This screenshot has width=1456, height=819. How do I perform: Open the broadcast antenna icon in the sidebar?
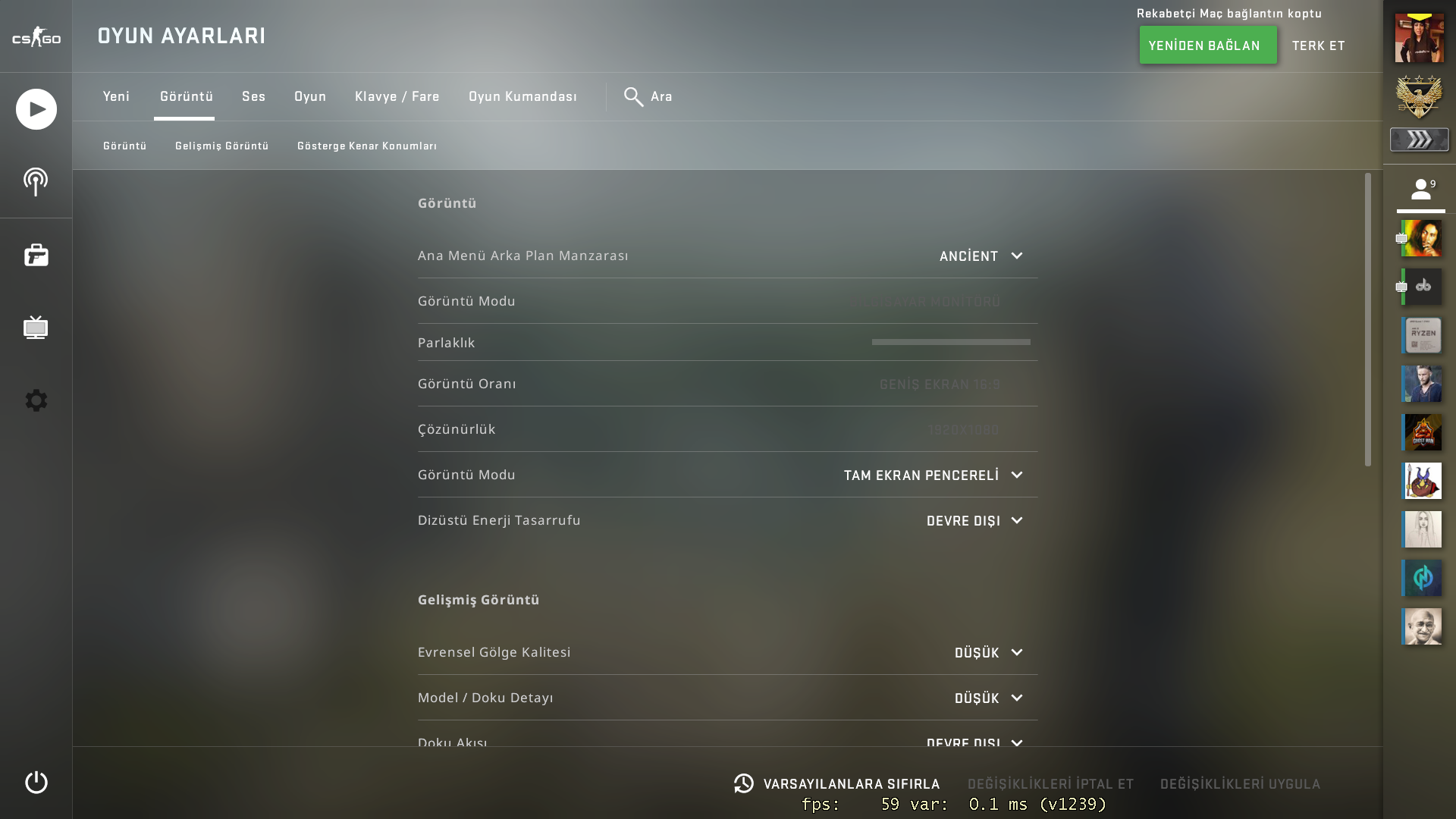pos(36,182)
